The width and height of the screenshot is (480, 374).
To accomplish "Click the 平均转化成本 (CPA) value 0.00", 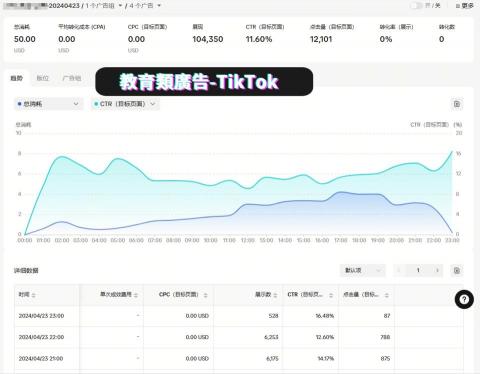I will click(x=67, y=39).
